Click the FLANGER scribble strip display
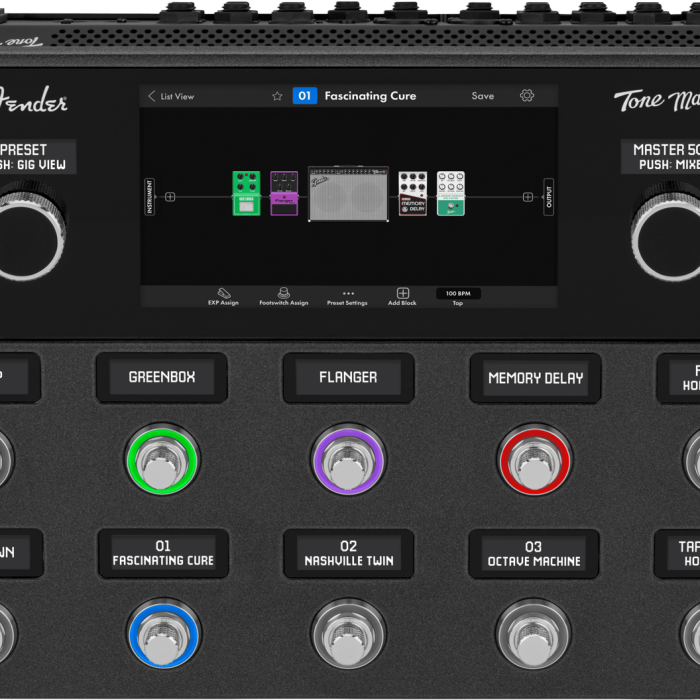The width and height of the screenshot is (700, 700). [348, 378]
